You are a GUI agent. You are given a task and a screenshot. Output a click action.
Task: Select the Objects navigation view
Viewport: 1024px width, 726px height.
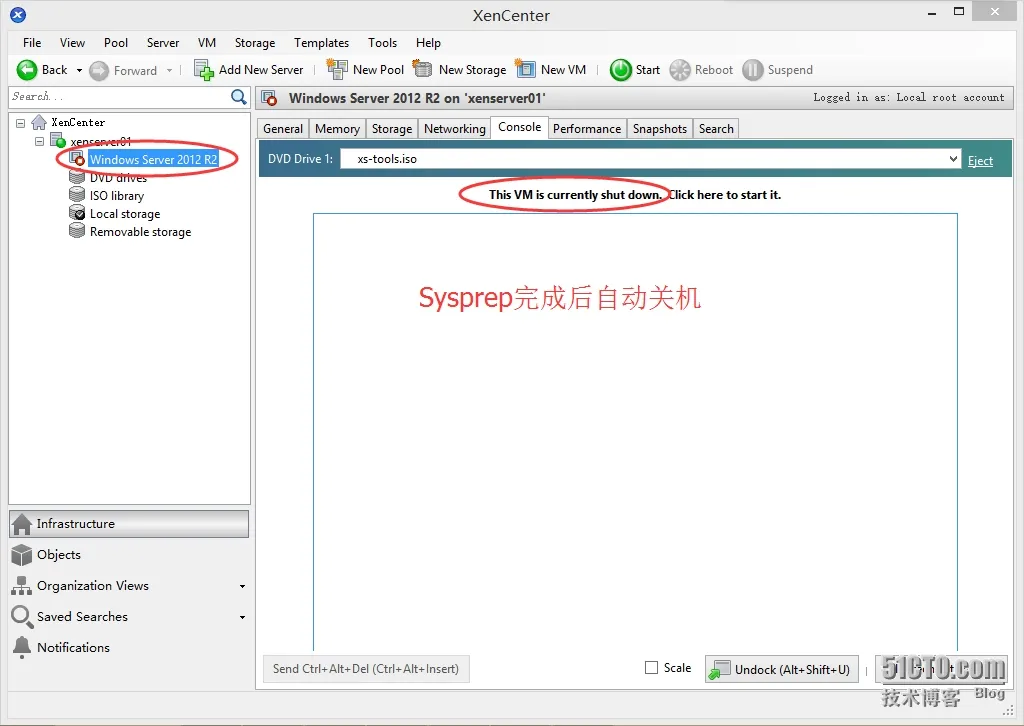click(129, 555)
